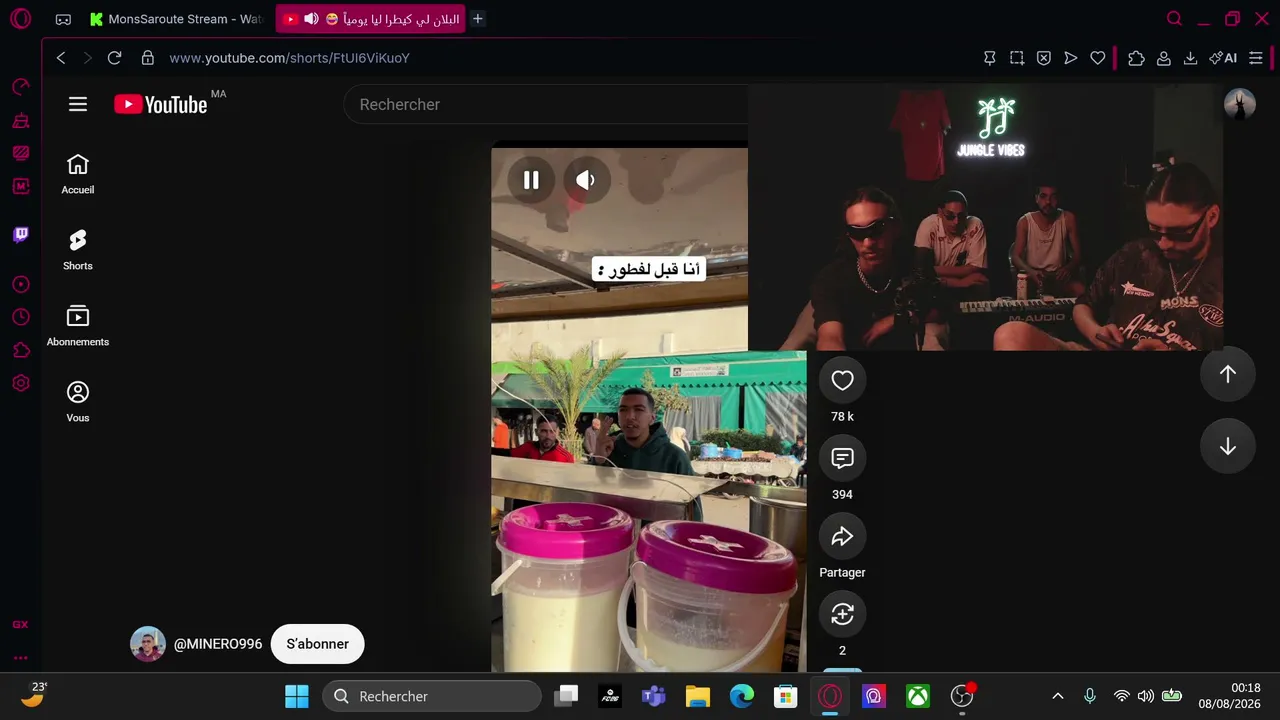Click the pinboard pin icon in toolbar
The image size is (1280, 720).
pyautogui.click(x=990, y=58)
